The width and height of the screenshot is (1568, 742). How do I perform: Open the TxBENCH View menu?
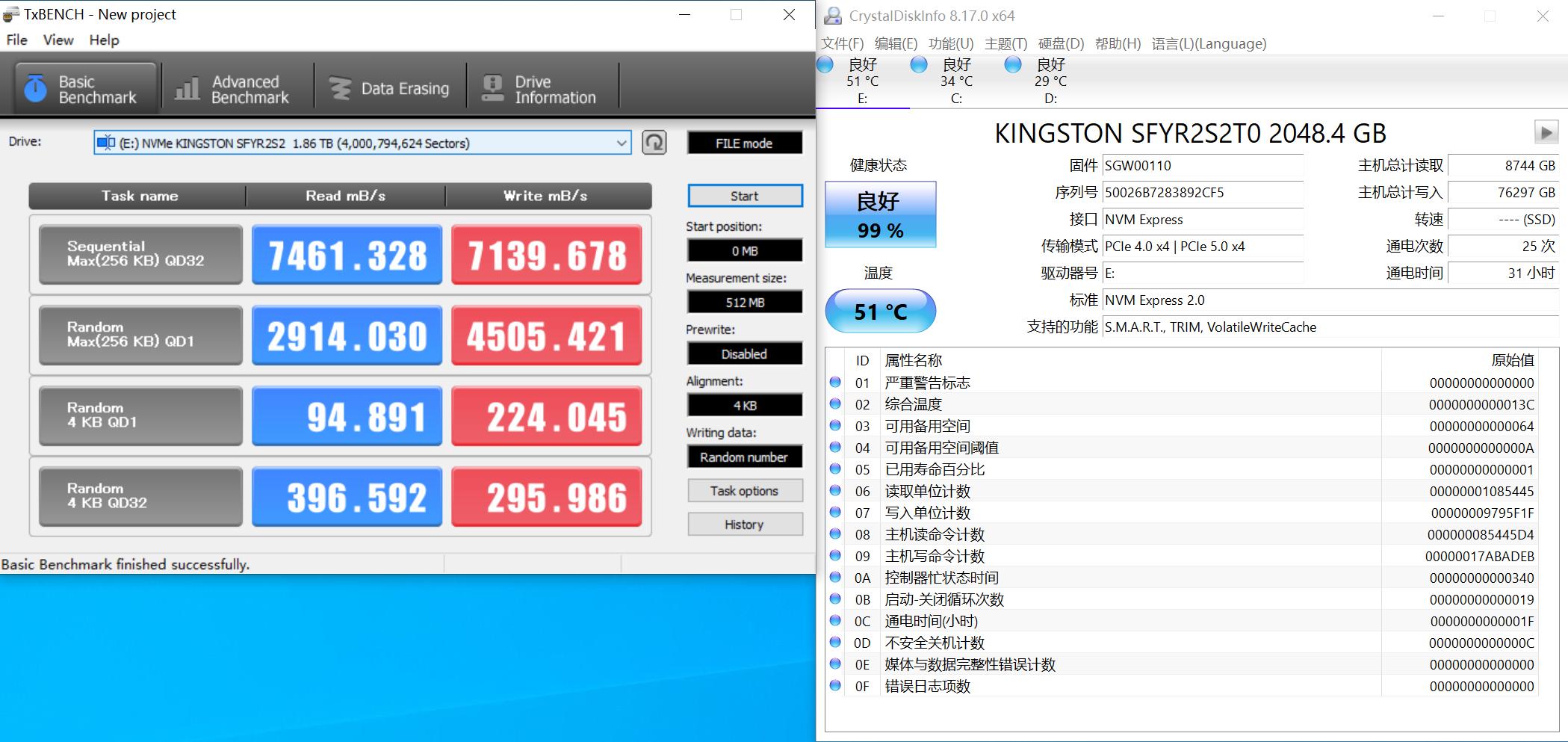(58, 40)
